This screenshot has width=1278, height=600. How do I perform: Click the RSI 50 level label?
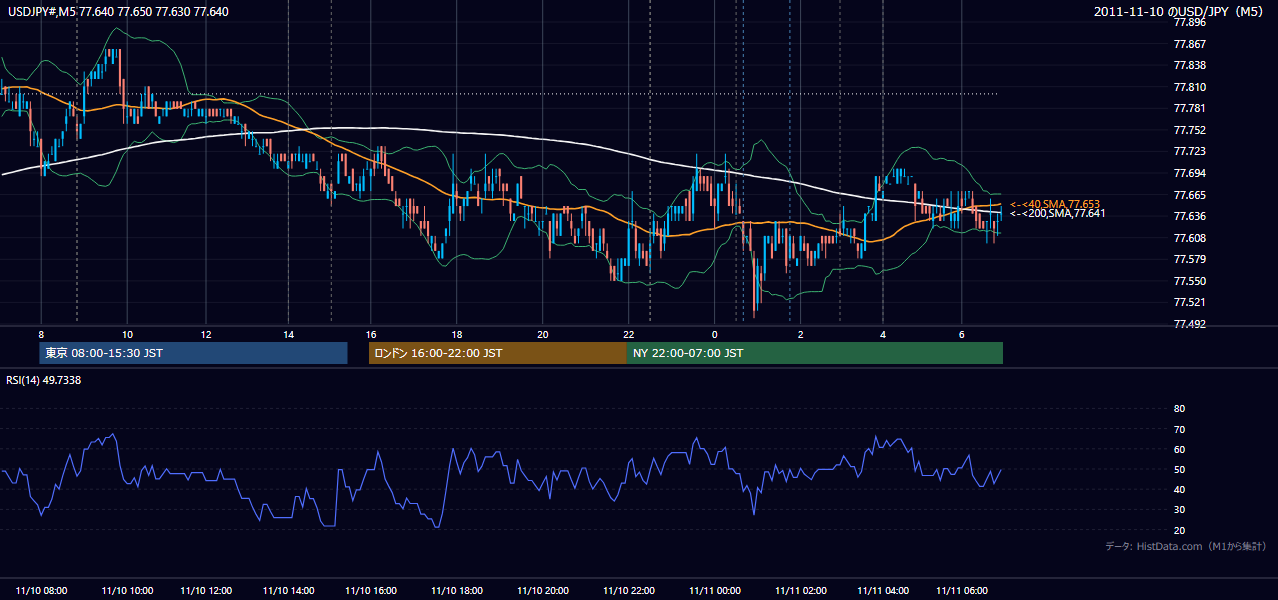(1179, 469)
